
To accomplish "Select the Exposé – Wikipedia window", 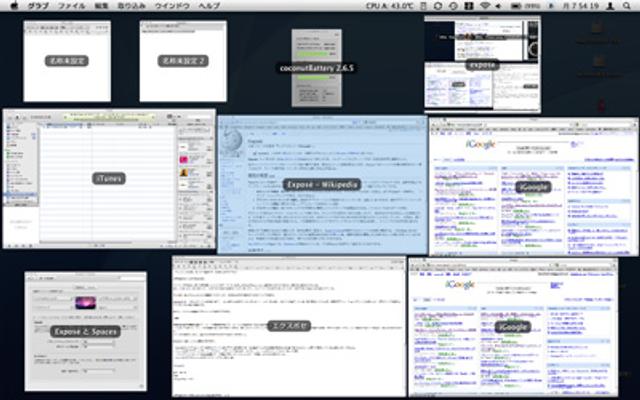I will coord(322,184).
